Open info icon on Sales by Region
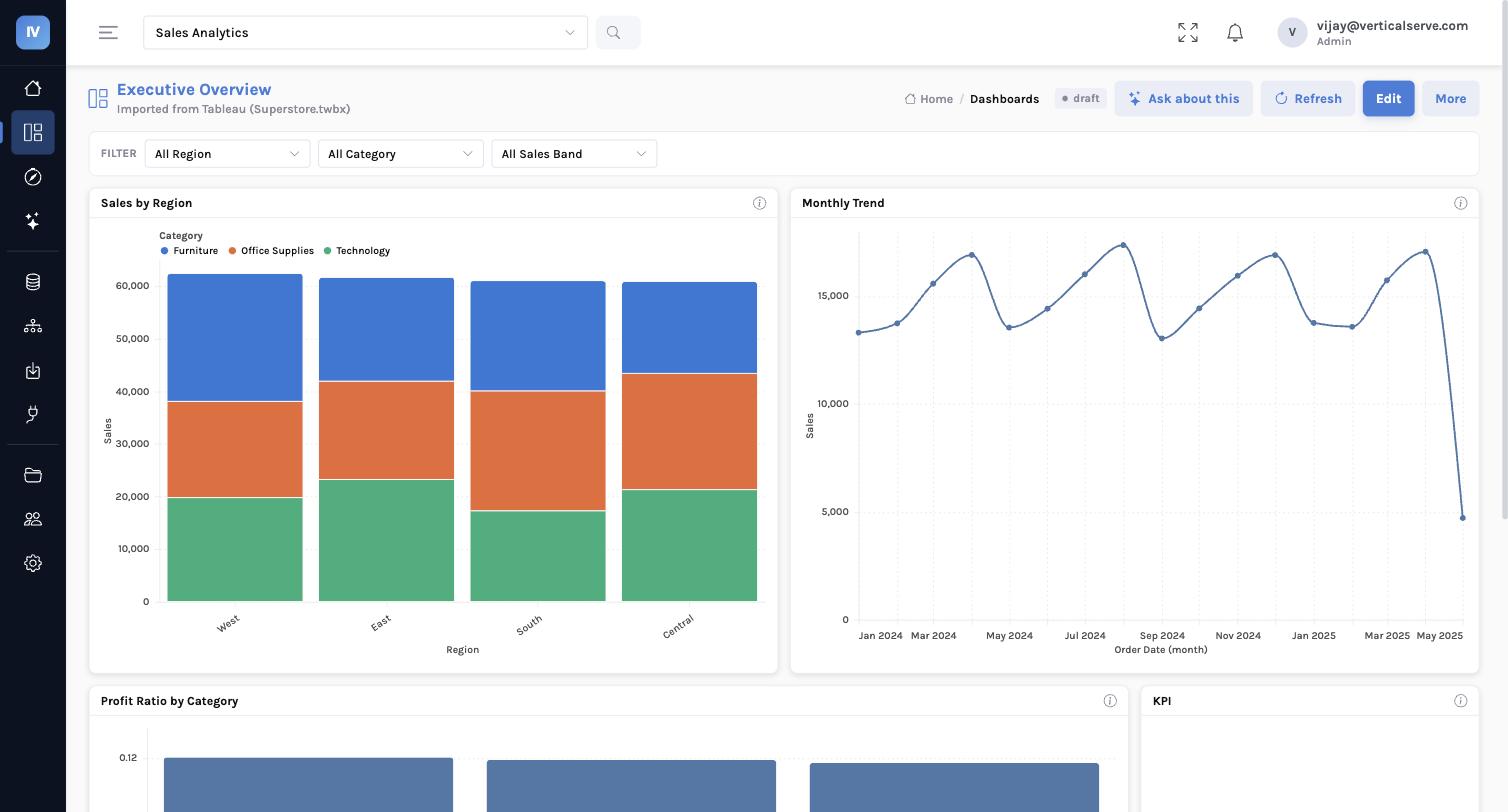Screen dimensions: 1508x812 759,203
